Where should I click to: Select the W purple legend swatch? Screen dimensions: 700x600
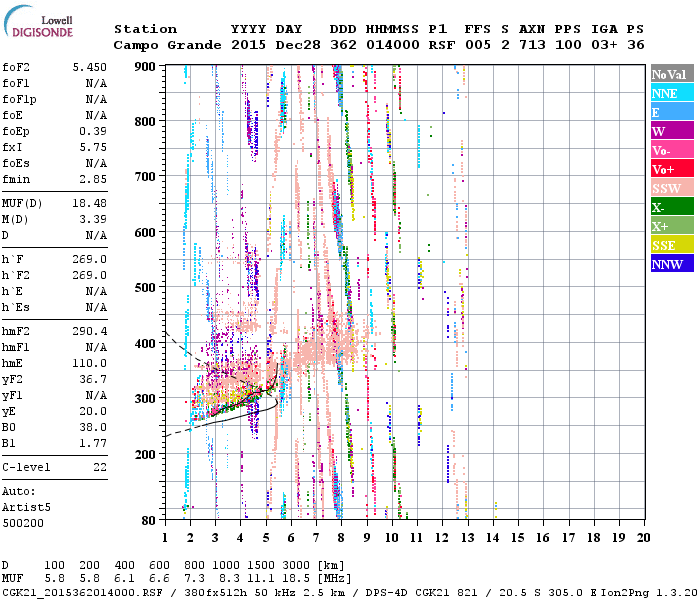(x=672, y=131)
